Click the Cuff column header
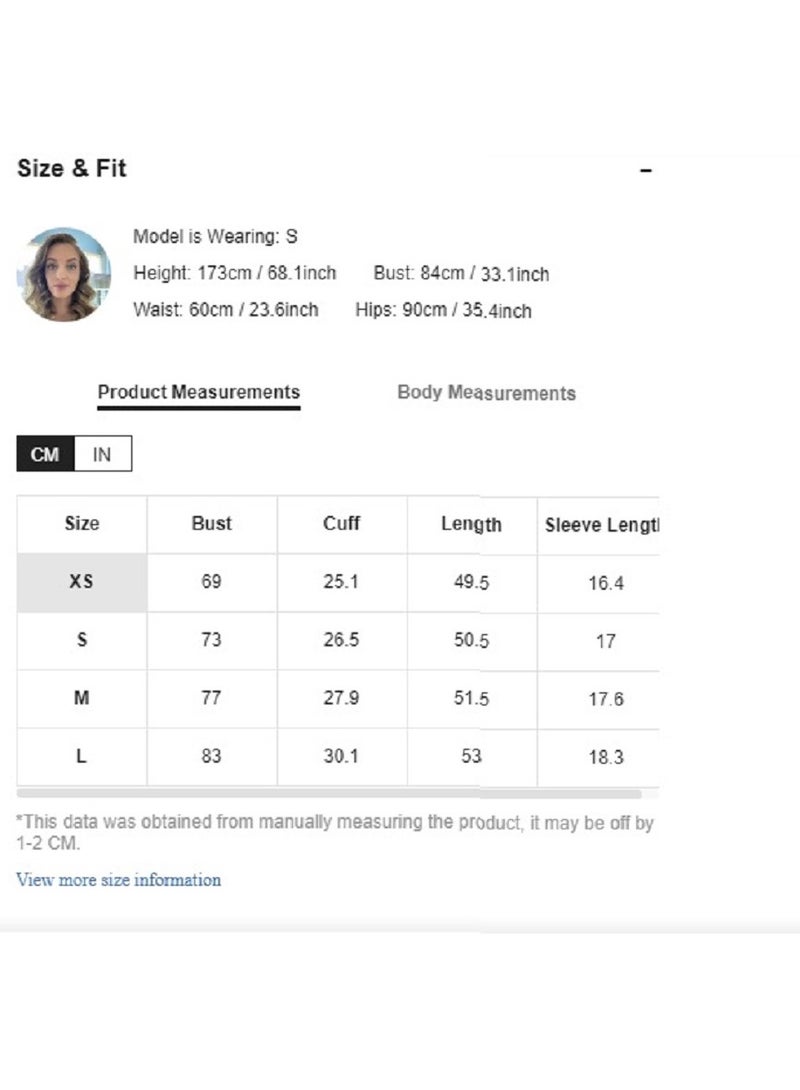The width and height of the screenshot is (800, 1090). coord(342,524)
